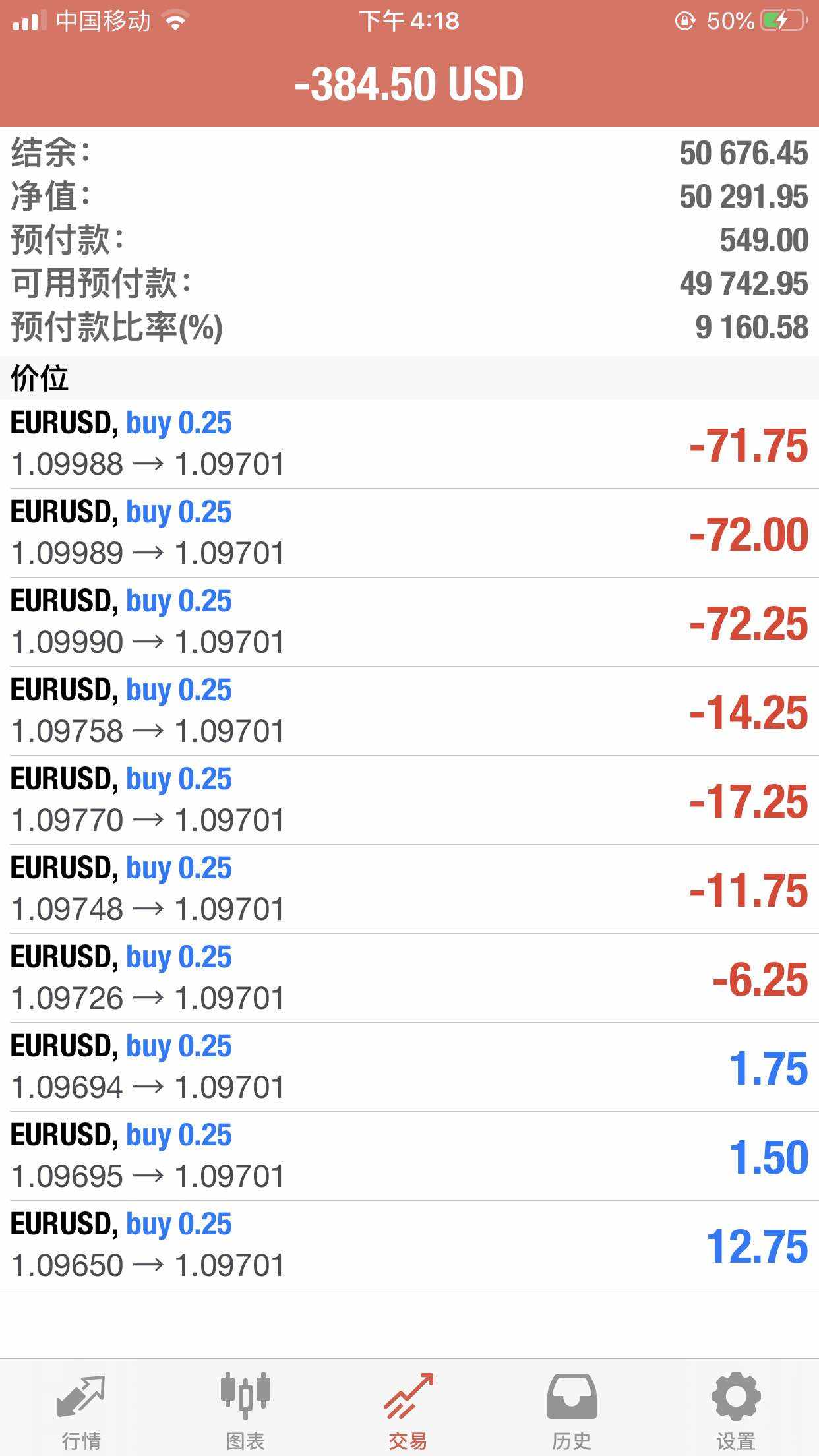Viewport: 819px width, 1456px height.
Task: Open the position entered at 1.09758
Action: [x=409, y=711]
